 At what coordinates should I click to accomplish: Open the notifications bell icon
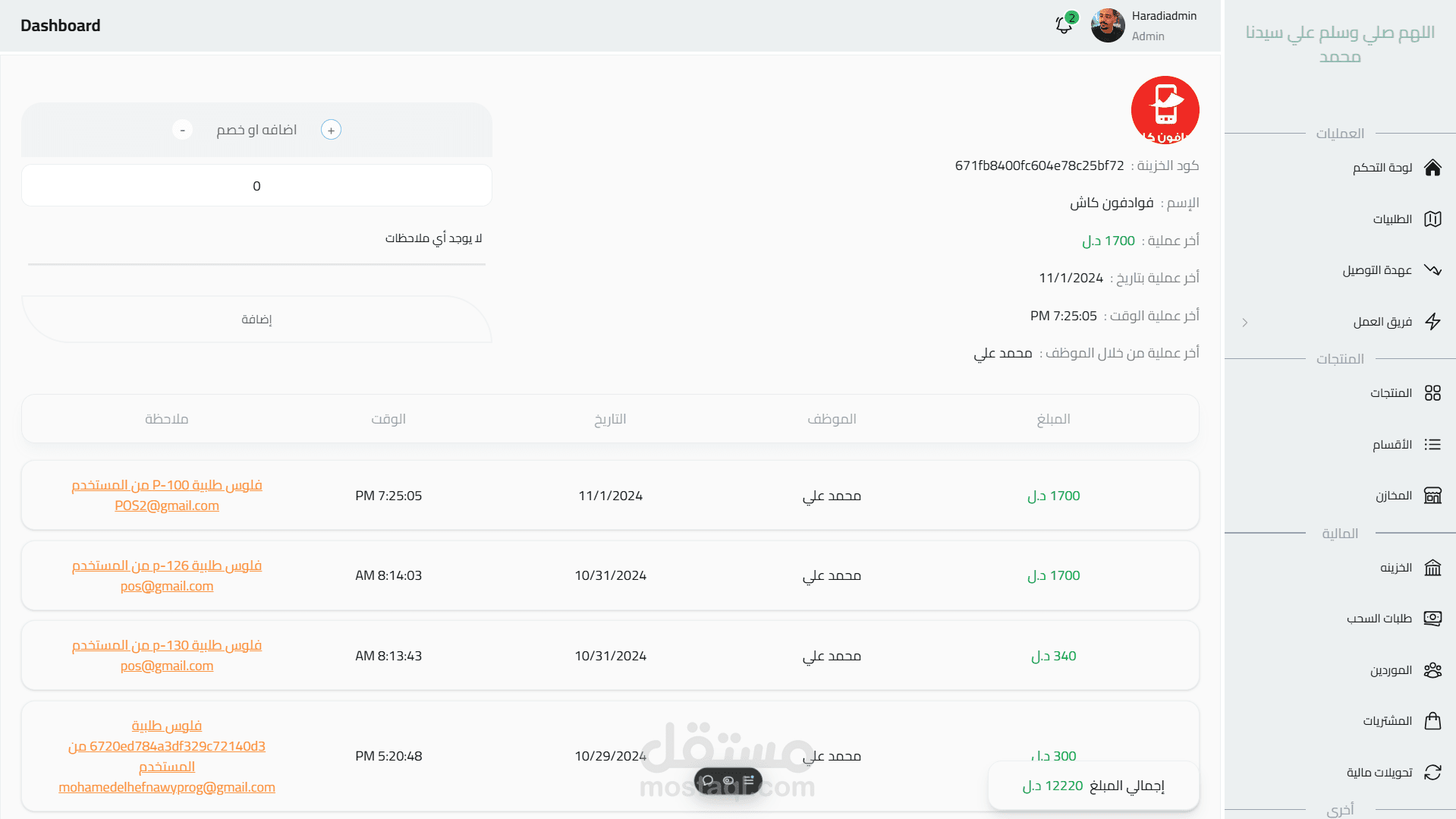click(1064, 25)
